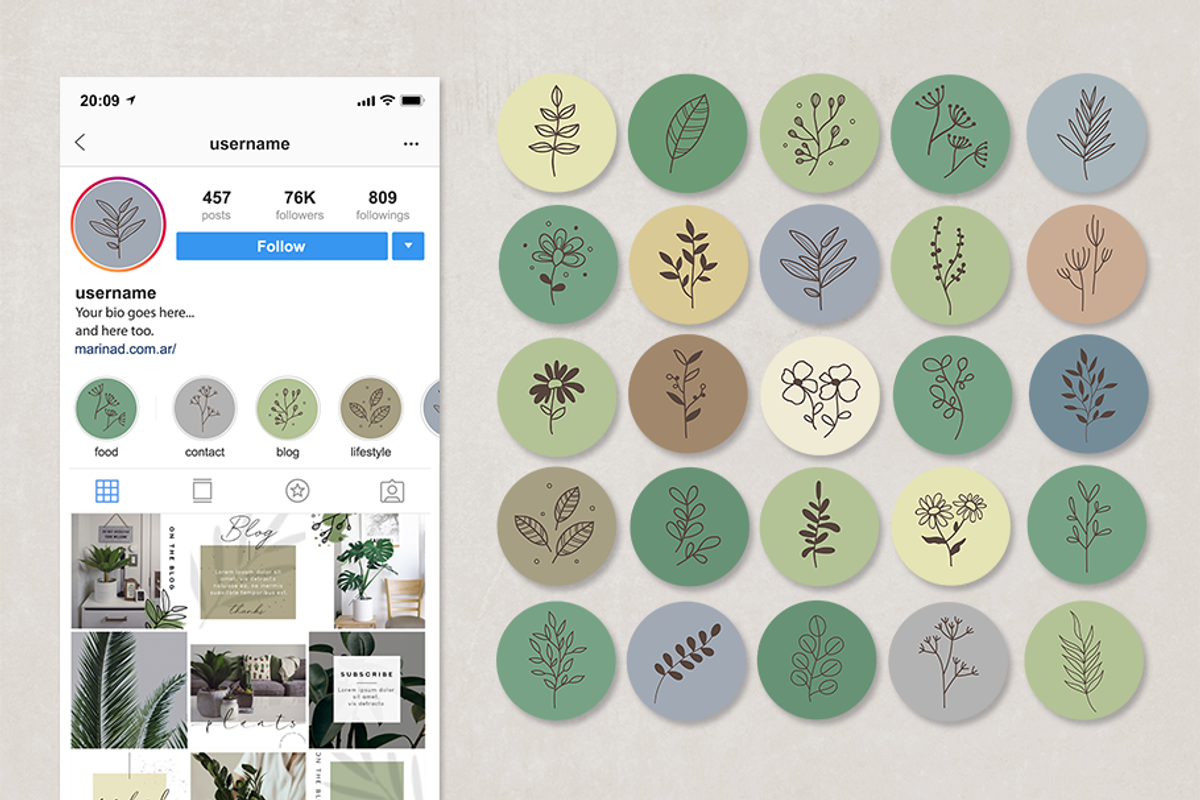Select the brown circle with the berry branch
The width and height of the screenshot is (1200, 800).
point(688,394)
